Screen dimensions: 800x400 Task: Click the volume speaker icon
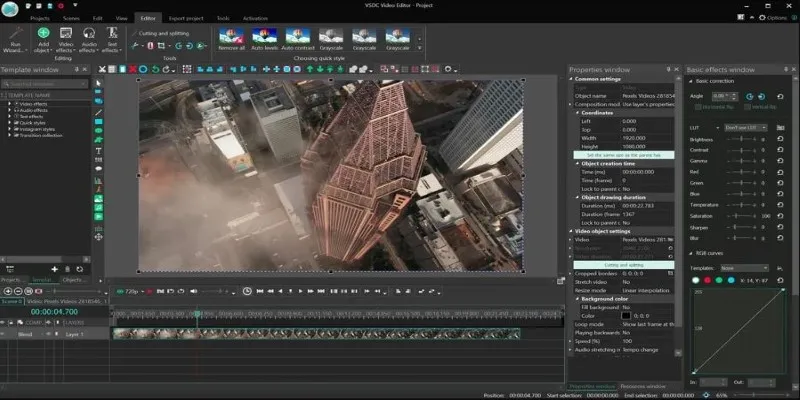193,291
